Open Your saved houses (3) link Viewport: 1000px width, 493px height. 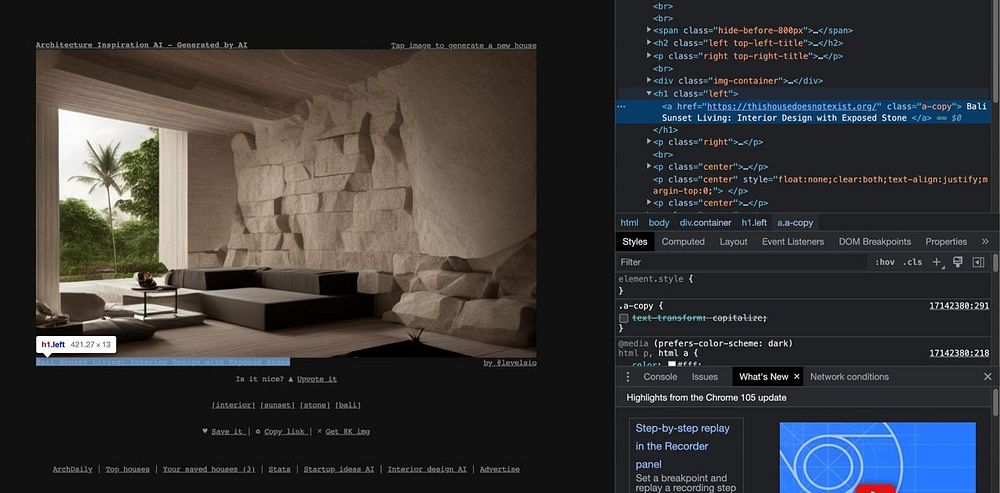209,469
